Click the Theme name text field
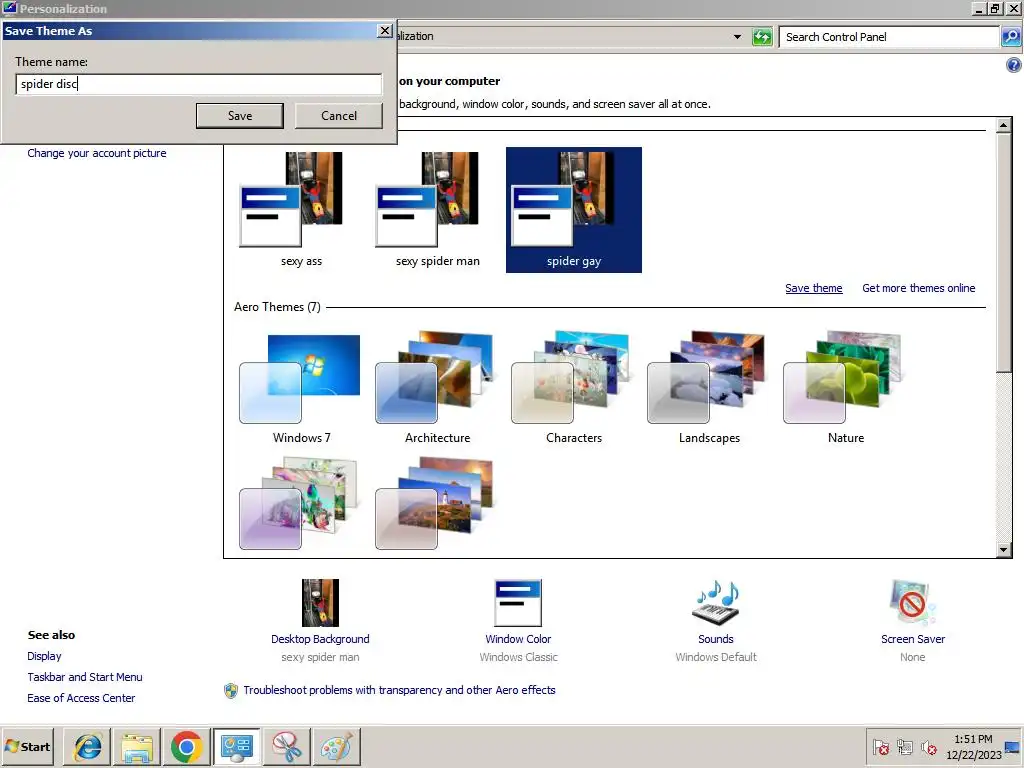1024x768 pixels. (199, 84)
